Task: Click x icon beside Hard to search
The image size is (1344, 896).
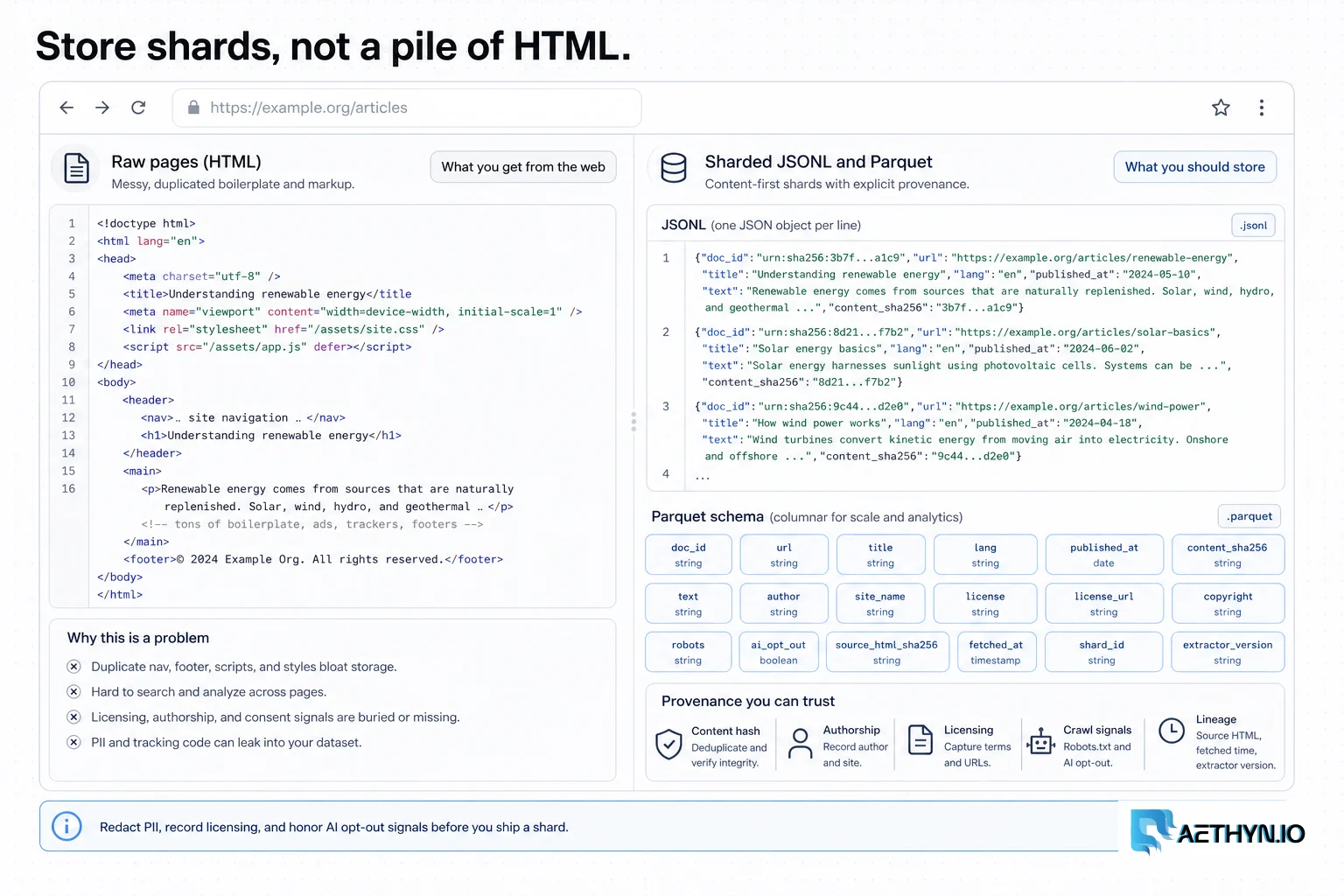Action: pos(74,692)
